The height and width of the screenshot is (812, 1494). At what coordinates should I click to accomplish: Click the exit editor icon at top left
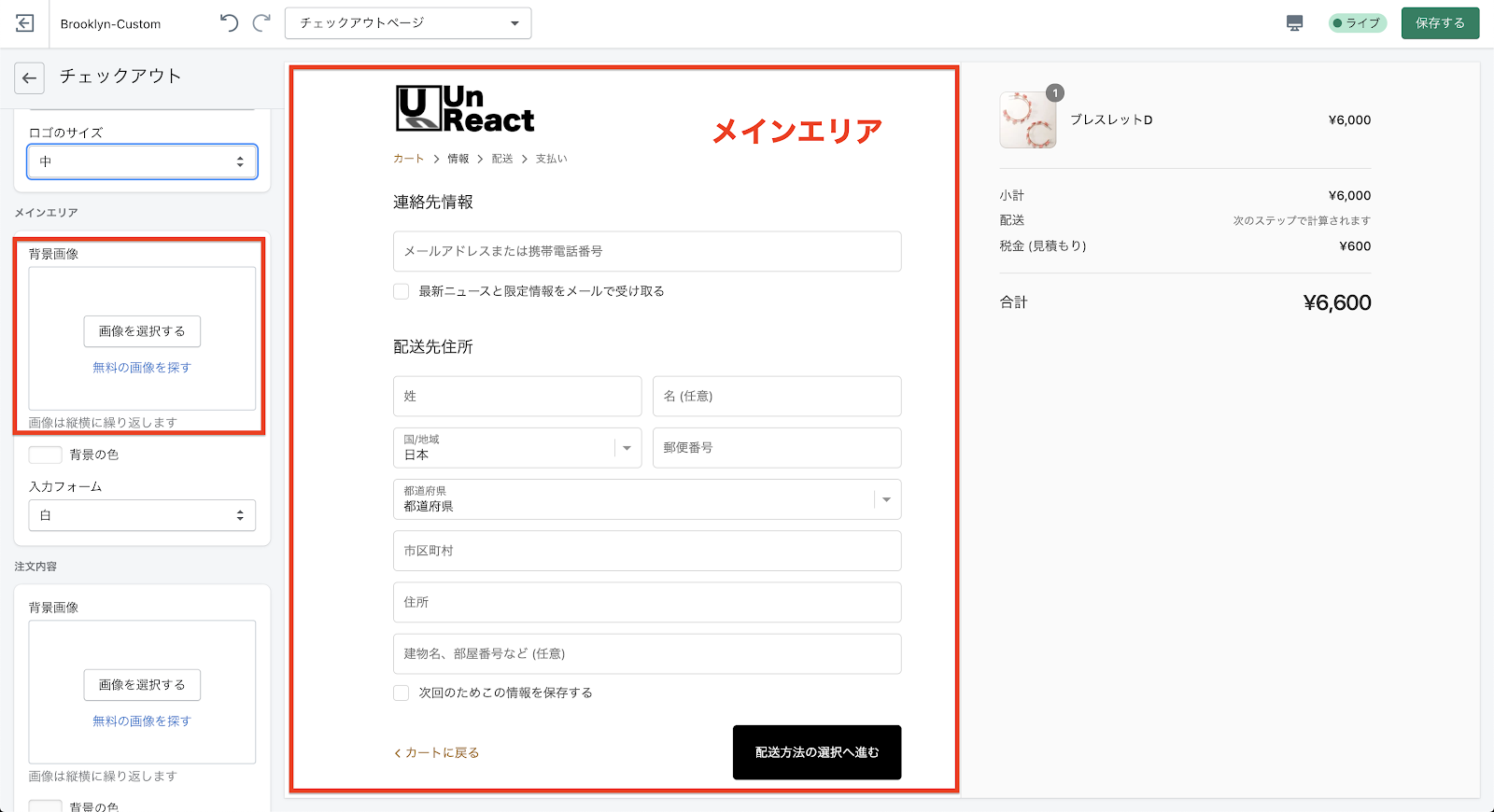tap(25, 23)
